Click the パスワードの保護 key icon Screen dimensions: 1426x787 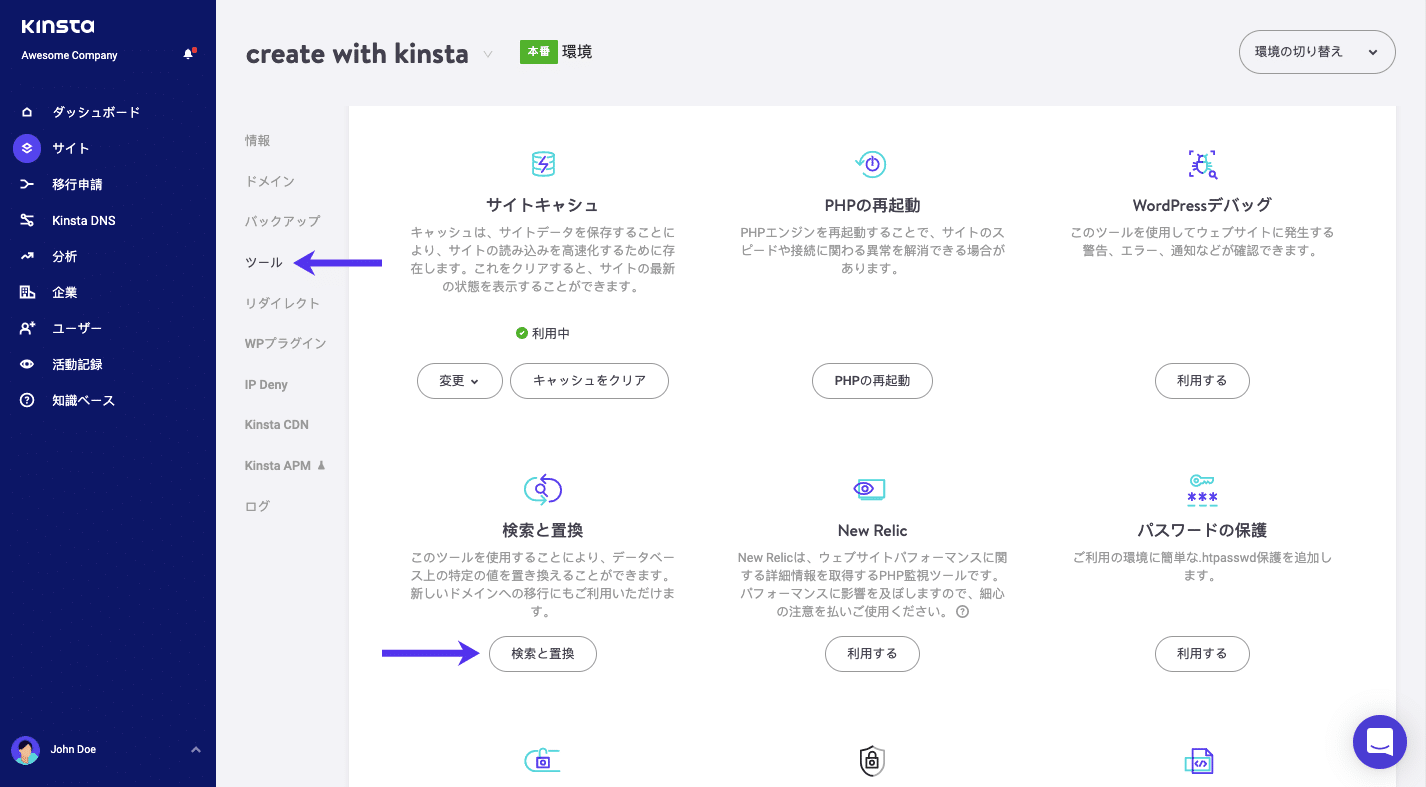(1202, 489)
